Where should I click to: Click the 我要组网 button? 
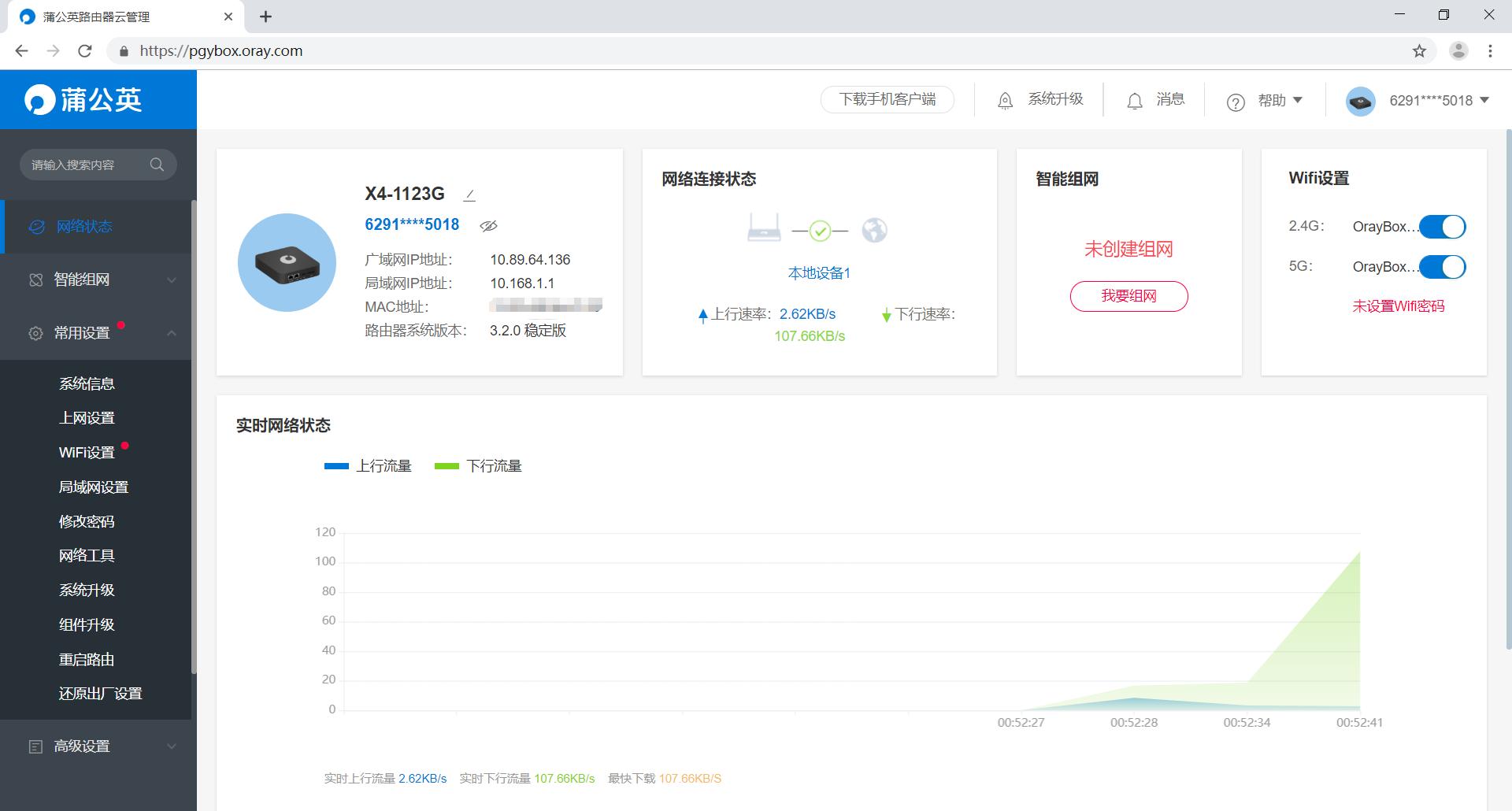point(1128,296)
